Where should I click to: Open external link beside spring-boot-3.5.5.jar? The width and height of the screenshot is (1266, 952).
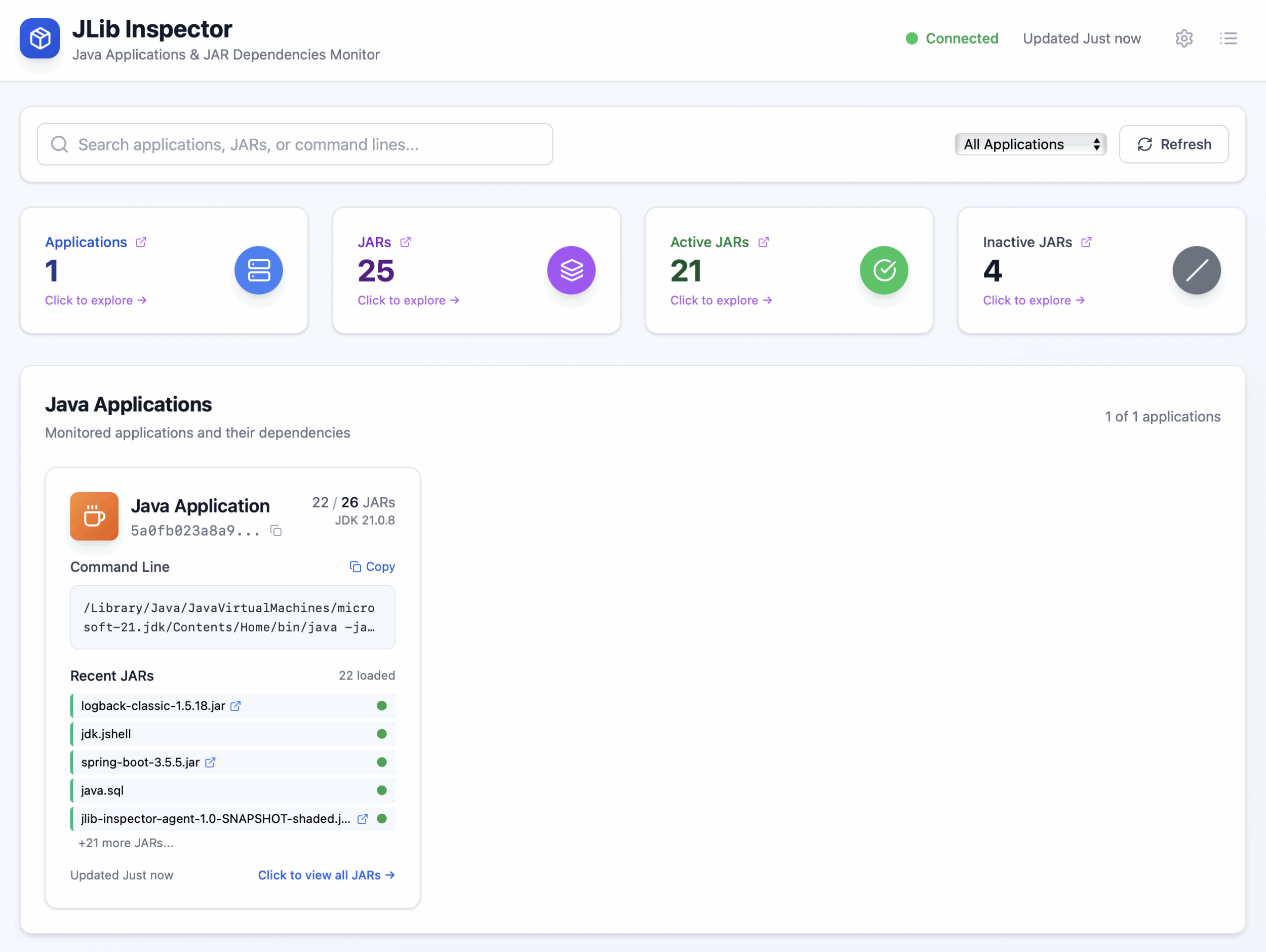[210, 763]
